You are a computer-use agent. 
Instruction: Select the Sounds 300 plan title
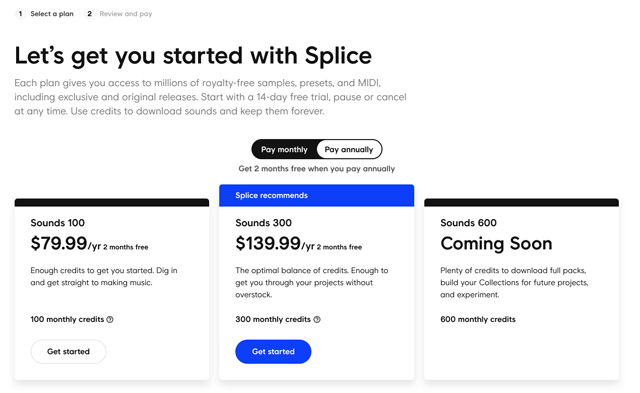pyautogui.click(x=263, y=223)
